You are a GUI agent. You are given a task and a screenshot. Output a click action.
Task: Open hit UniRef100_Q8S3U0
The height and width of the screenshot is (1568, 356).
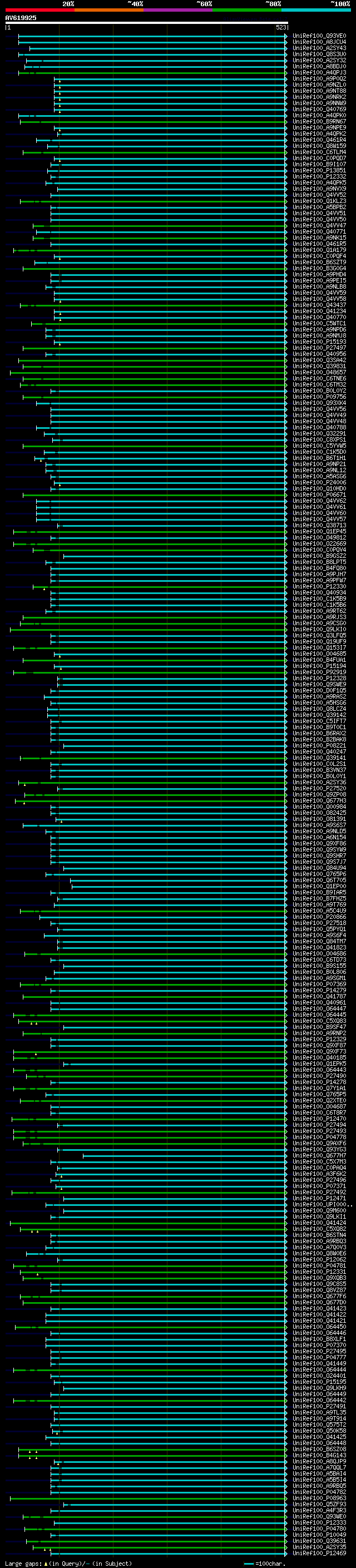click(319, 54)
